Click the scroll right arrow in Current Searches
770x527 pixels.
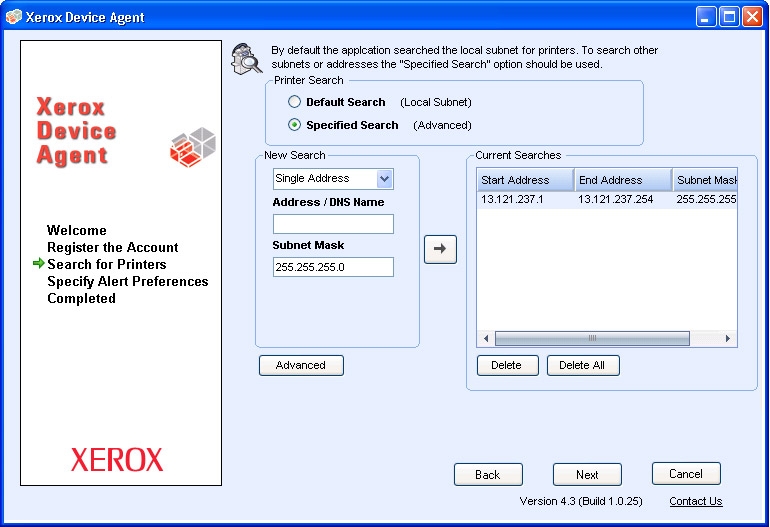(728, 338)
